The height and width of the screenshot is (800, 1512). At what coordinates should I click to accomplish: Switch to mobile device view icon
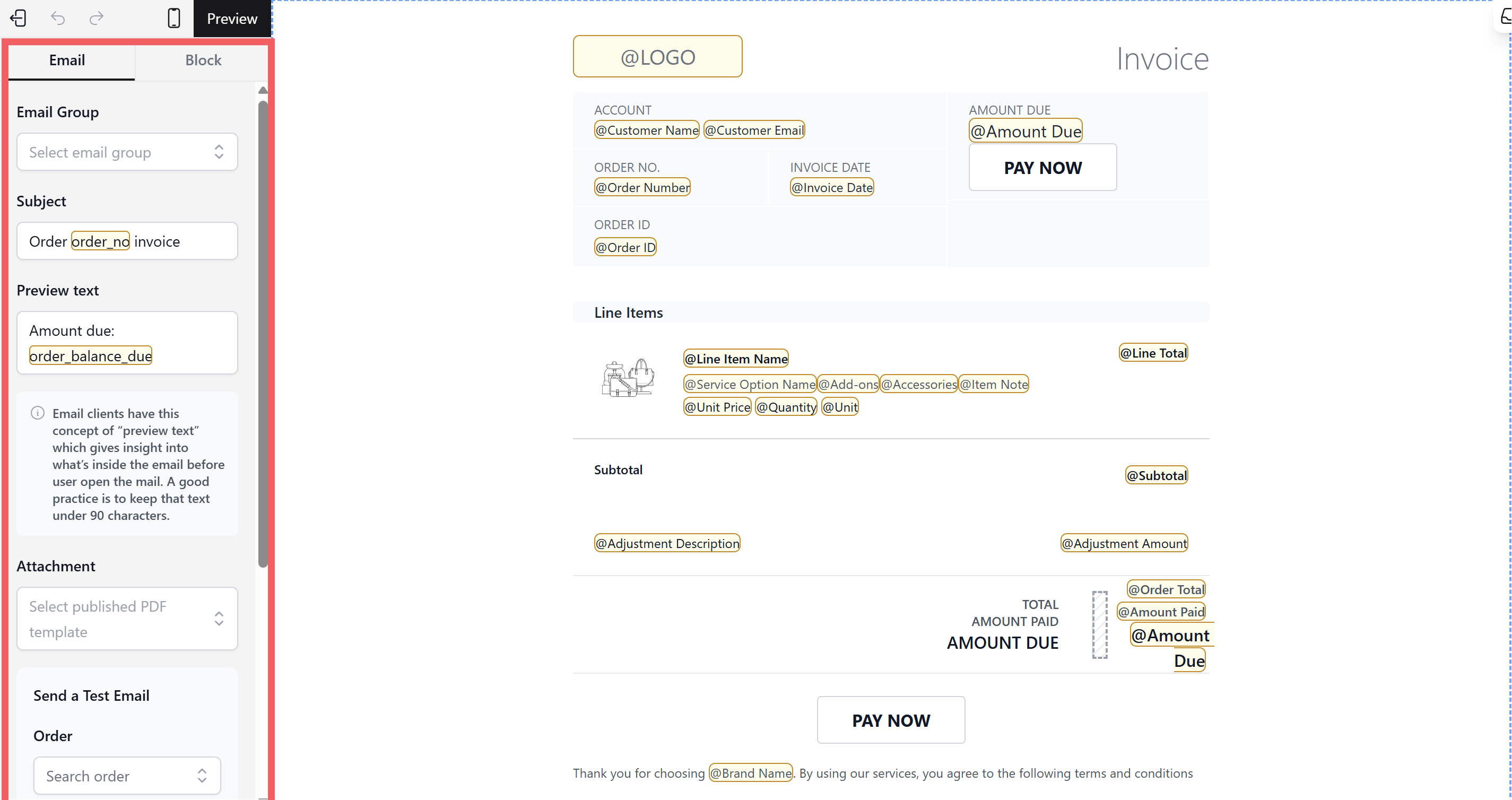[x=173, y=18]
